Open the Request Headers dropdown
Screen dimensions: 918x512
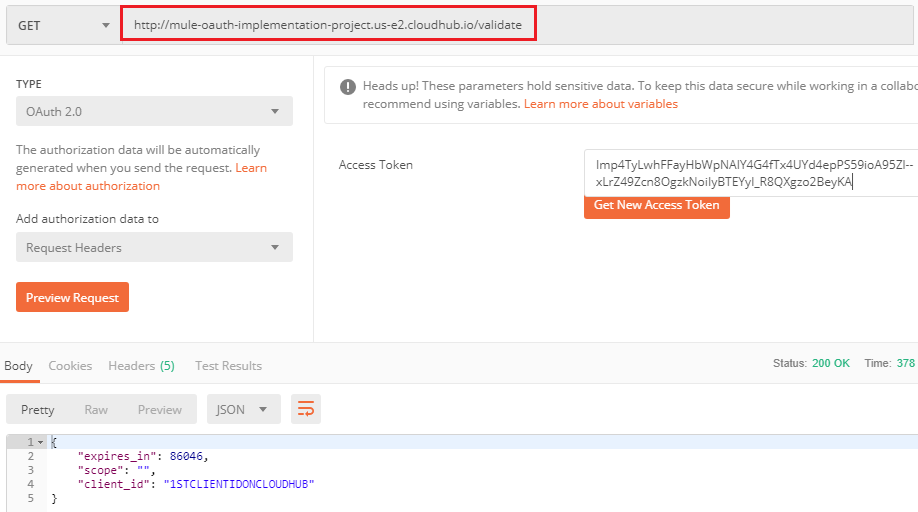tap(154, 248)
